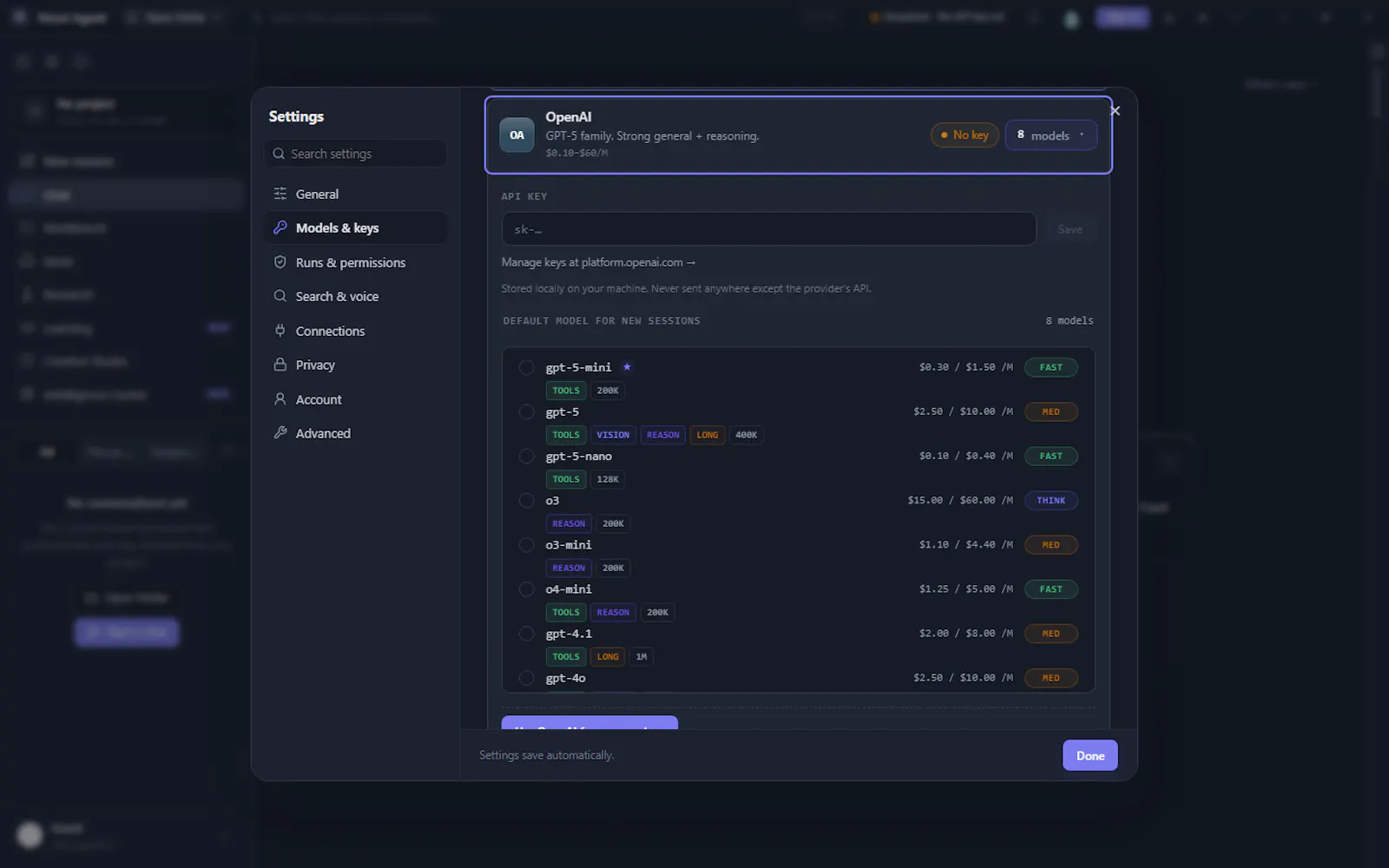
Task: Click the Save API key button
Action: tap(1070, 229)
